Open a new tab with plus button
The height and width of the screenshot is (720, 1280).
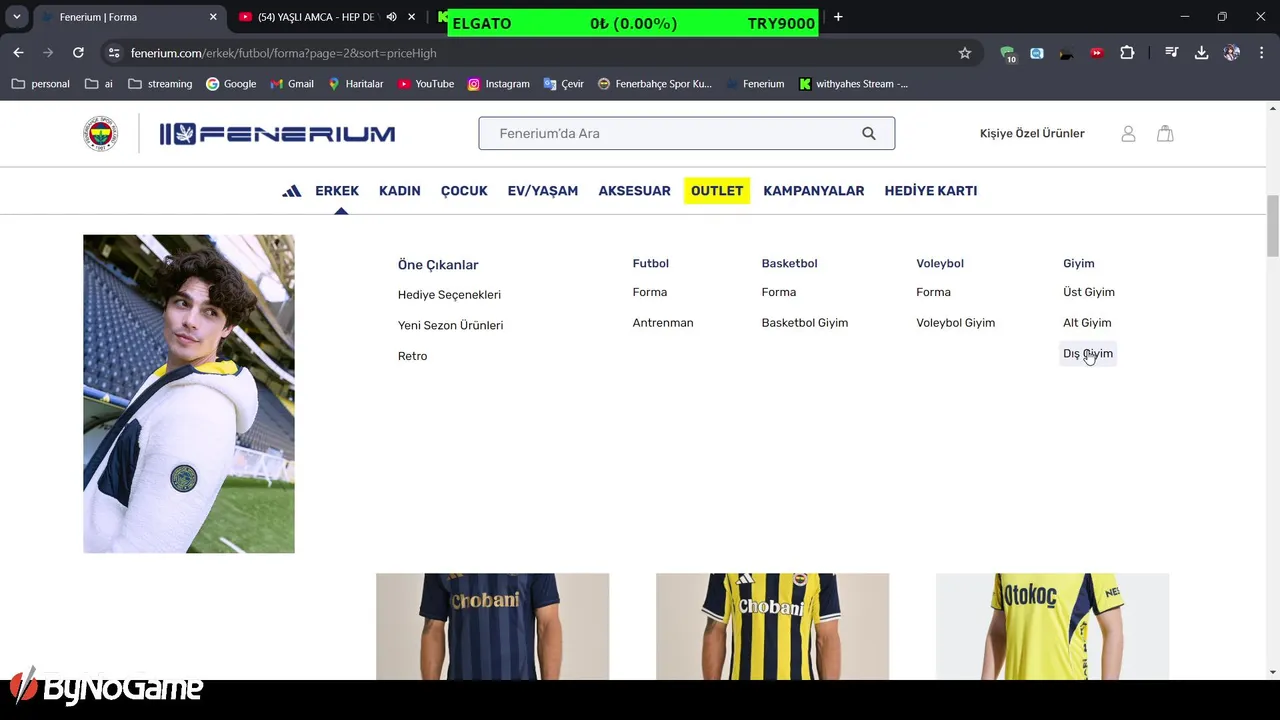[838, 17]
